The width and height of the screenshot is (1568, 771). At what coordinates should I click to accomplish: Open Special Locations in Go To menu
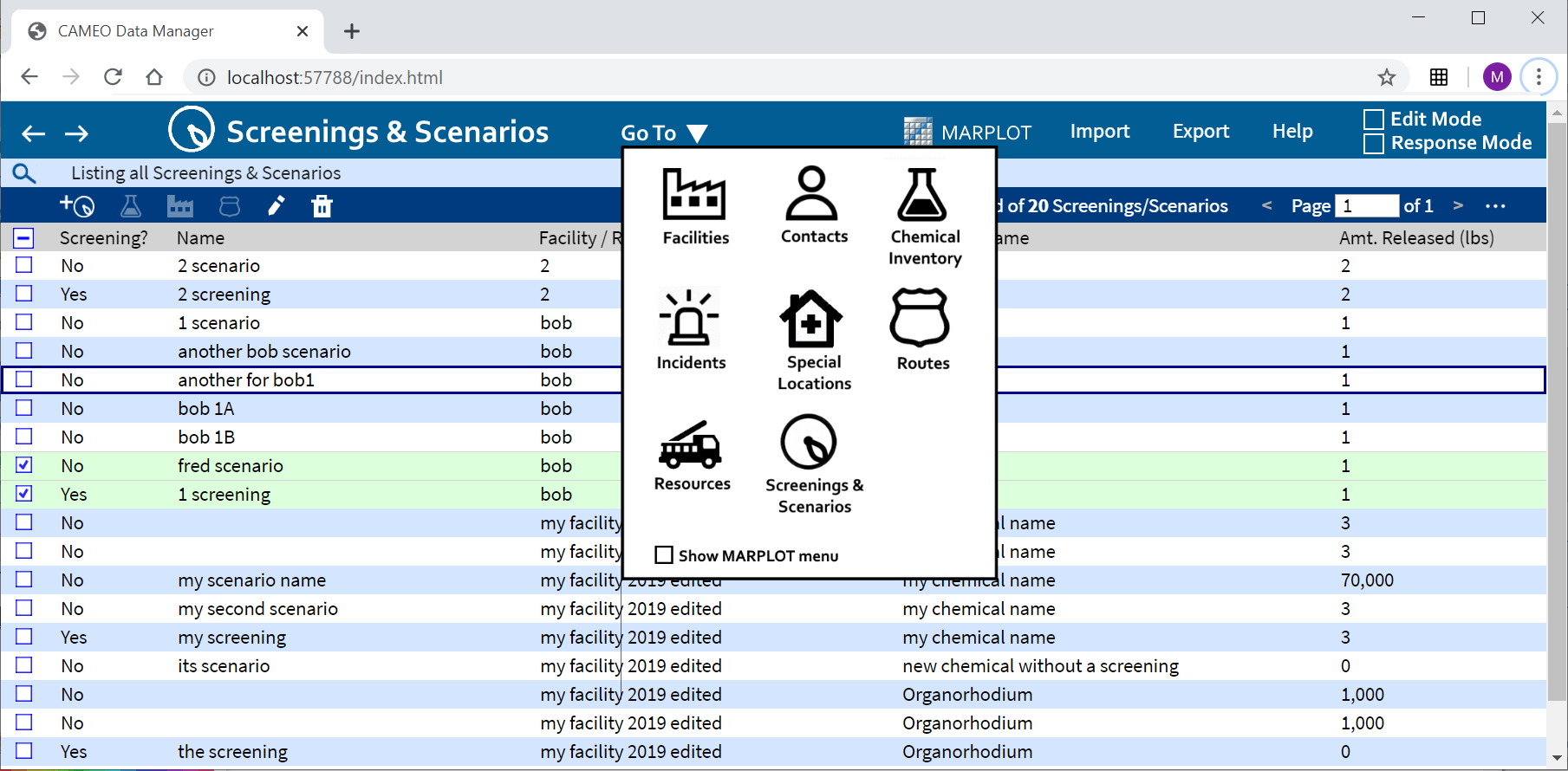point(813,340)
